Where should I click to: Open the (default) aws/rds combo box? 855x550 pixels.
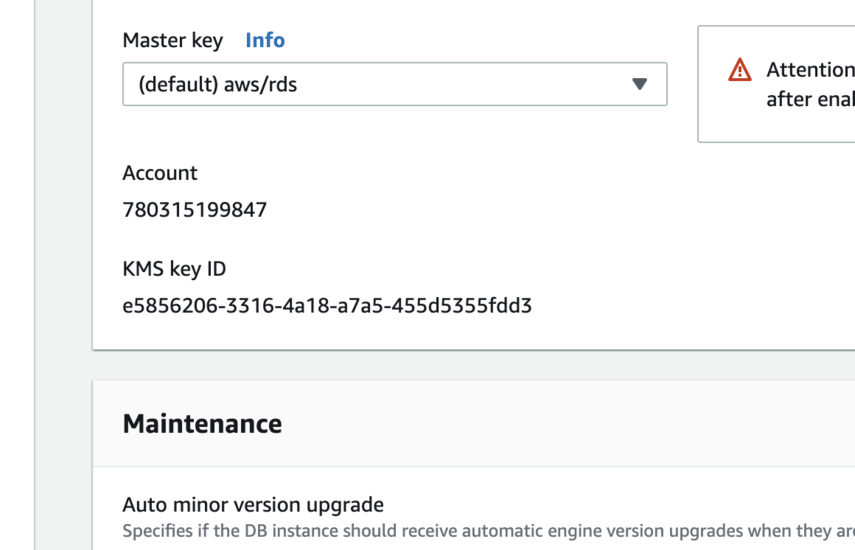394,84
